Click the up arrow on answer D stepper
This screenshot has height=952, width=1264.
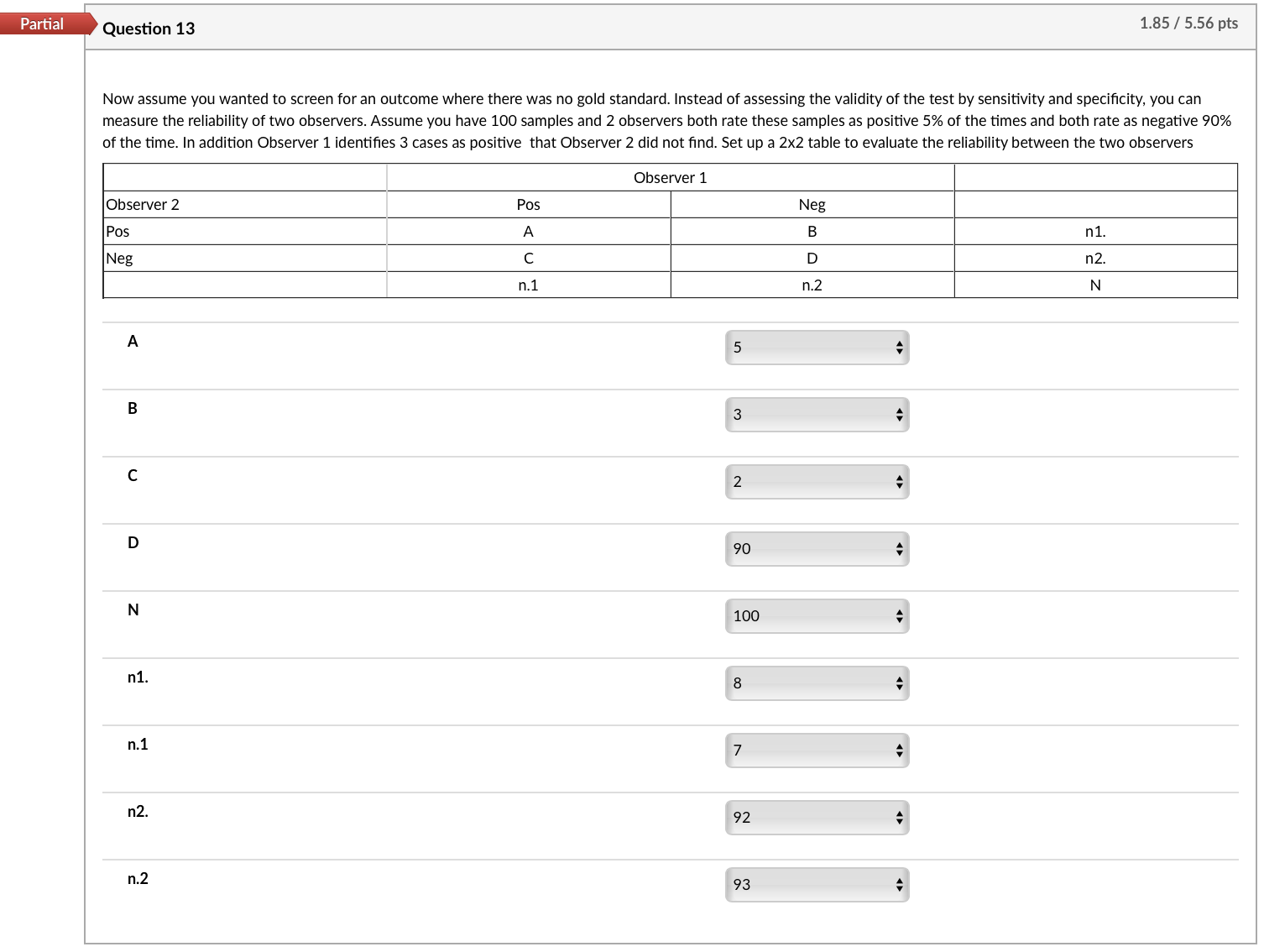(x=898, y=543)
